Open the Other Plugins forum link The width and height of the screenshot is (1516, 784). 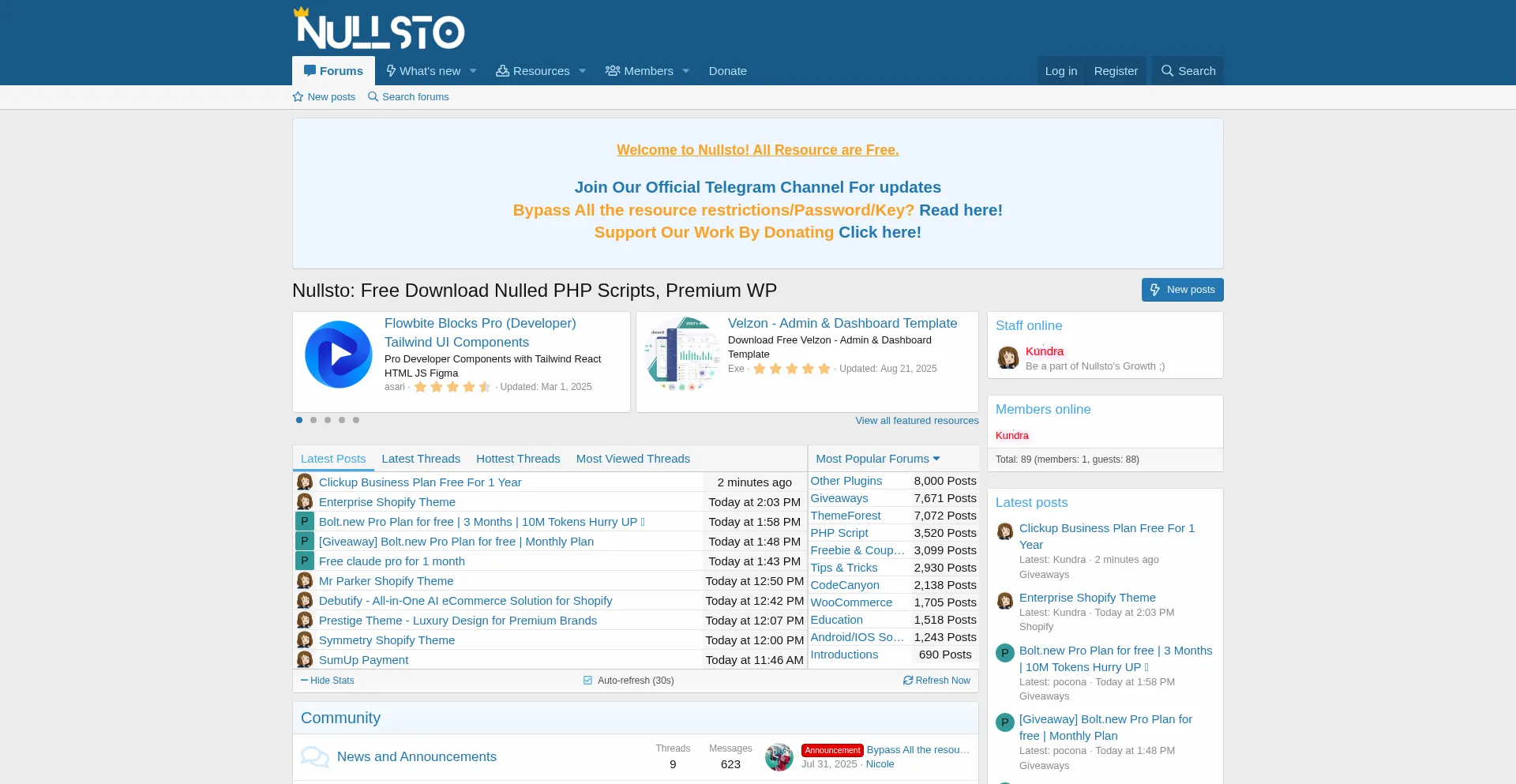pyautogui.click(x=846, y=481)
